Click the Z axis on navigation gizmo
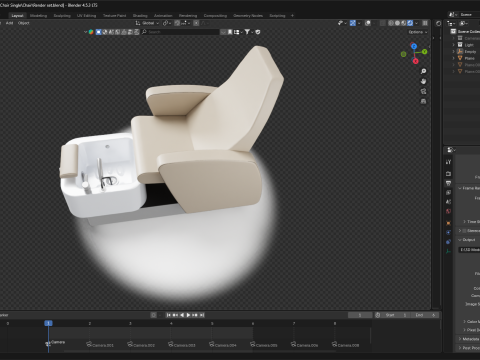Viewport: 480px width, 360px height. point(414,46)
